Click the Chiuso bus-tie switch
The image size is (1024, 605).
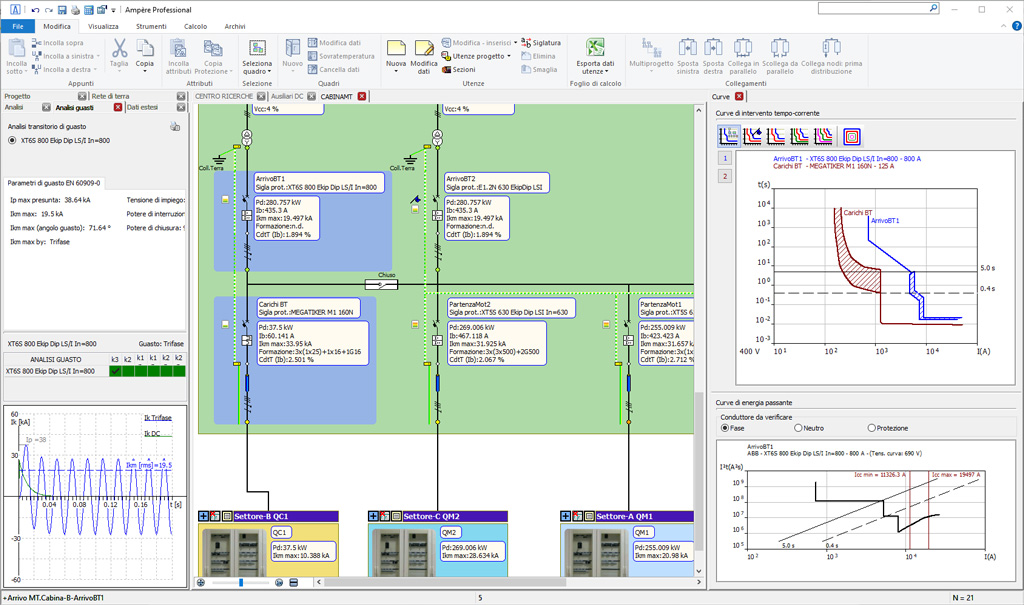[381, 284]
